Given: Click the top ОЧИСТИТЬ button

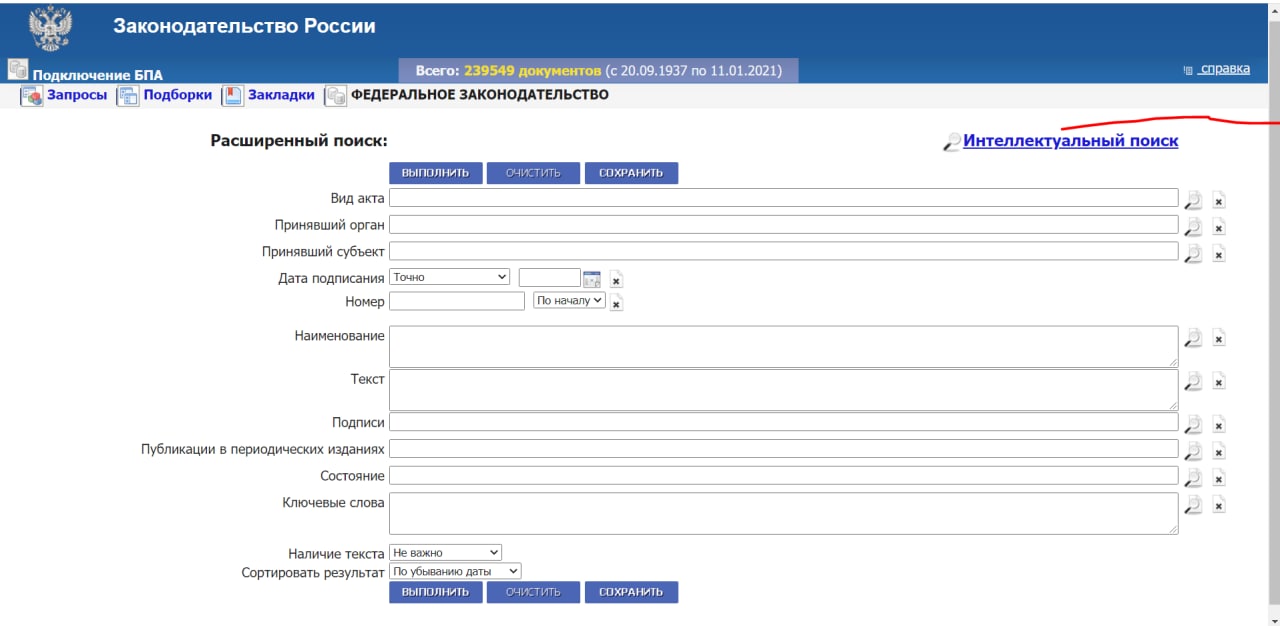Looking at the screenshot, I should click(533, 173).
